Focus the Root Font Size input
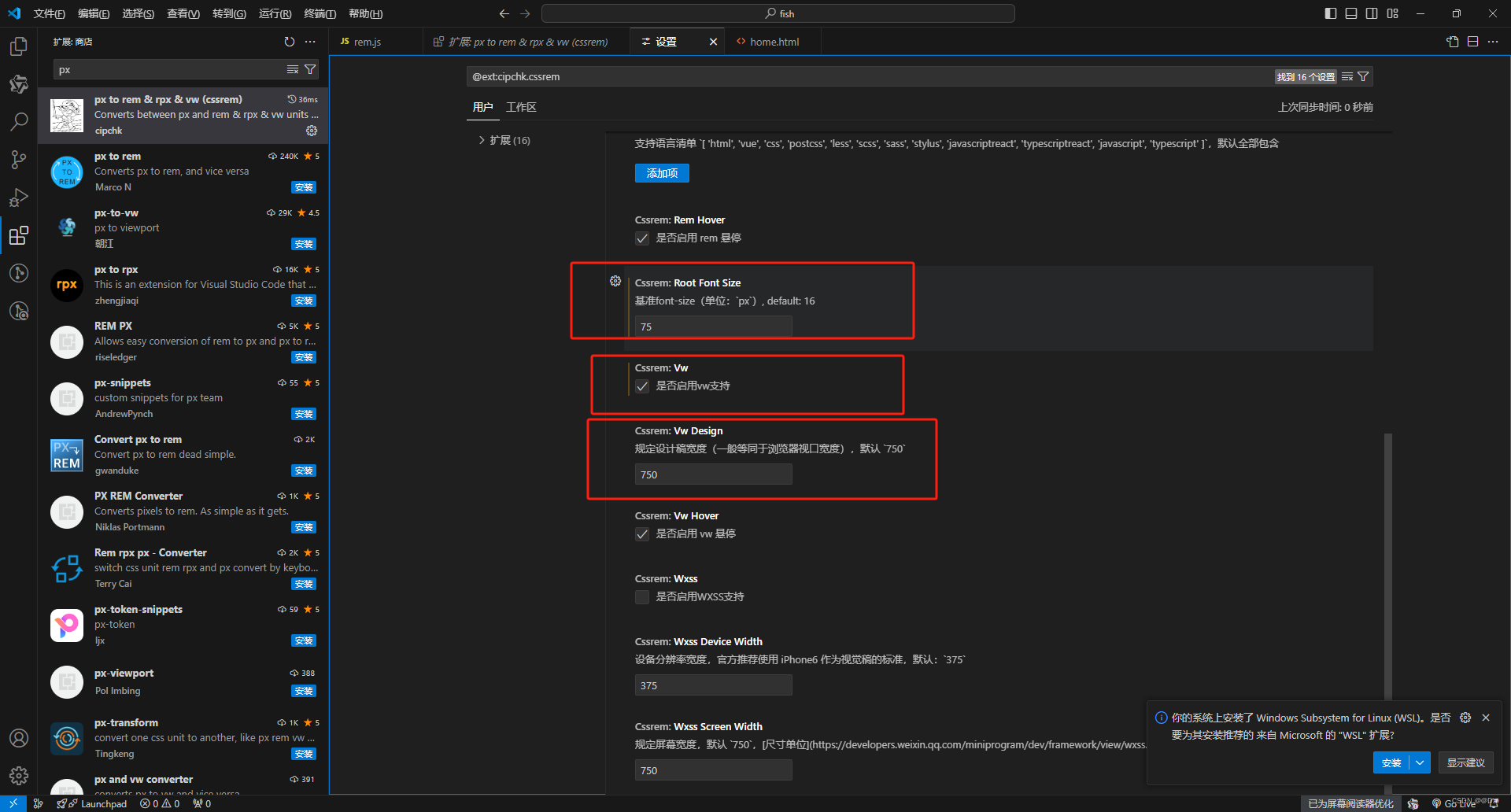The image size is (1511, 812). click(713, 327)
